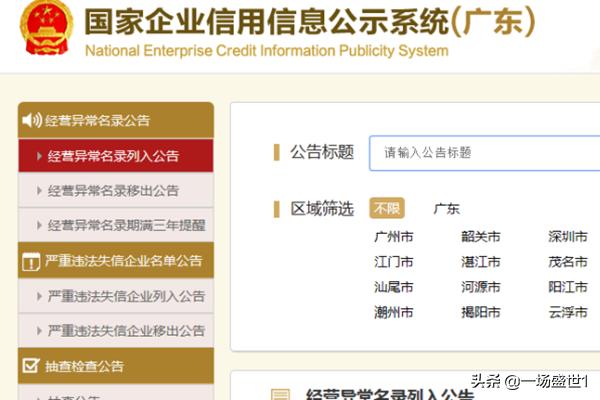The image size is (600, 400).
Task: Filter by 揭阳市
Action: [x=481, y=312]
